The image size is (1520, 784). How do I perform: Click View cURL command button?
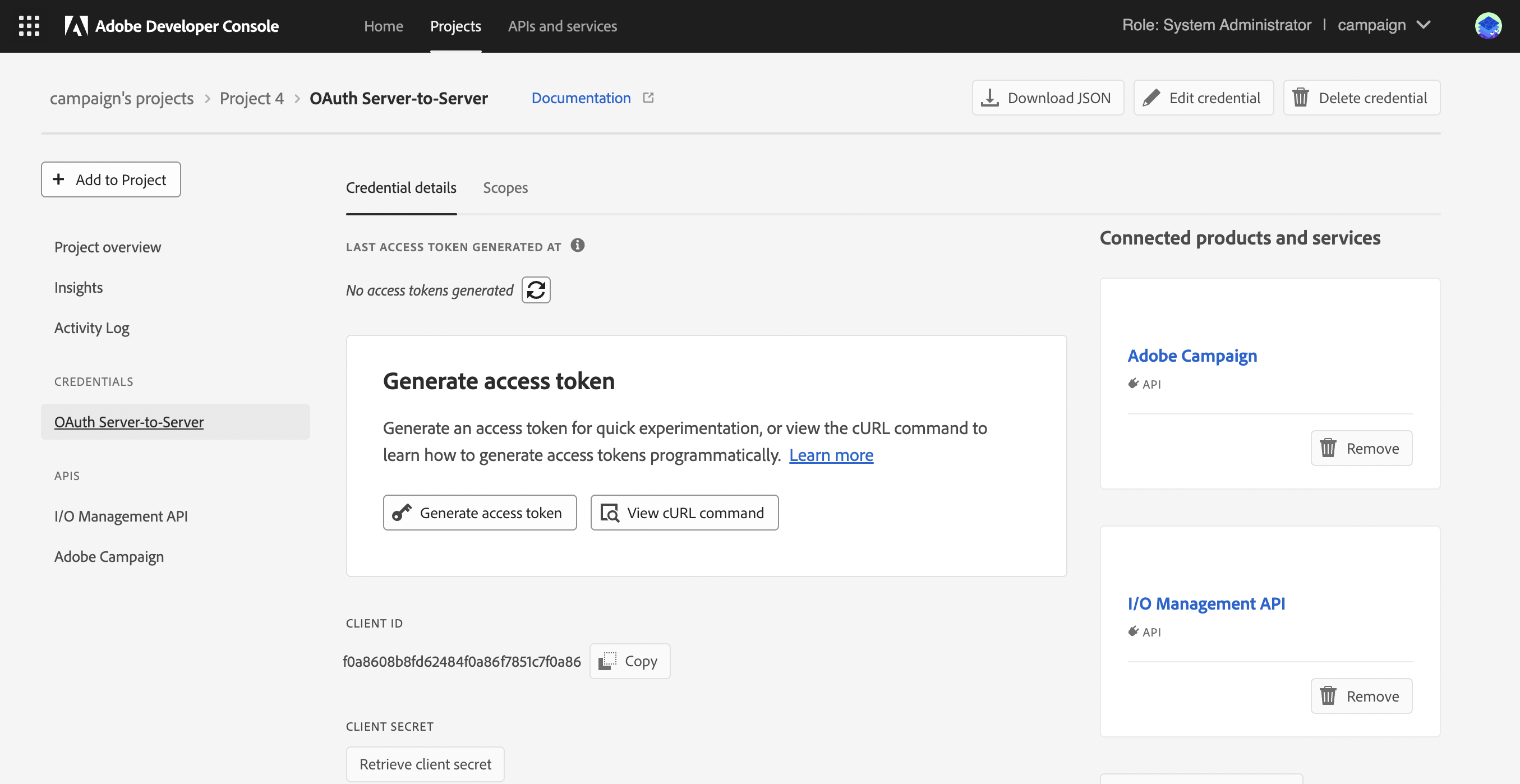coord(684,513)
